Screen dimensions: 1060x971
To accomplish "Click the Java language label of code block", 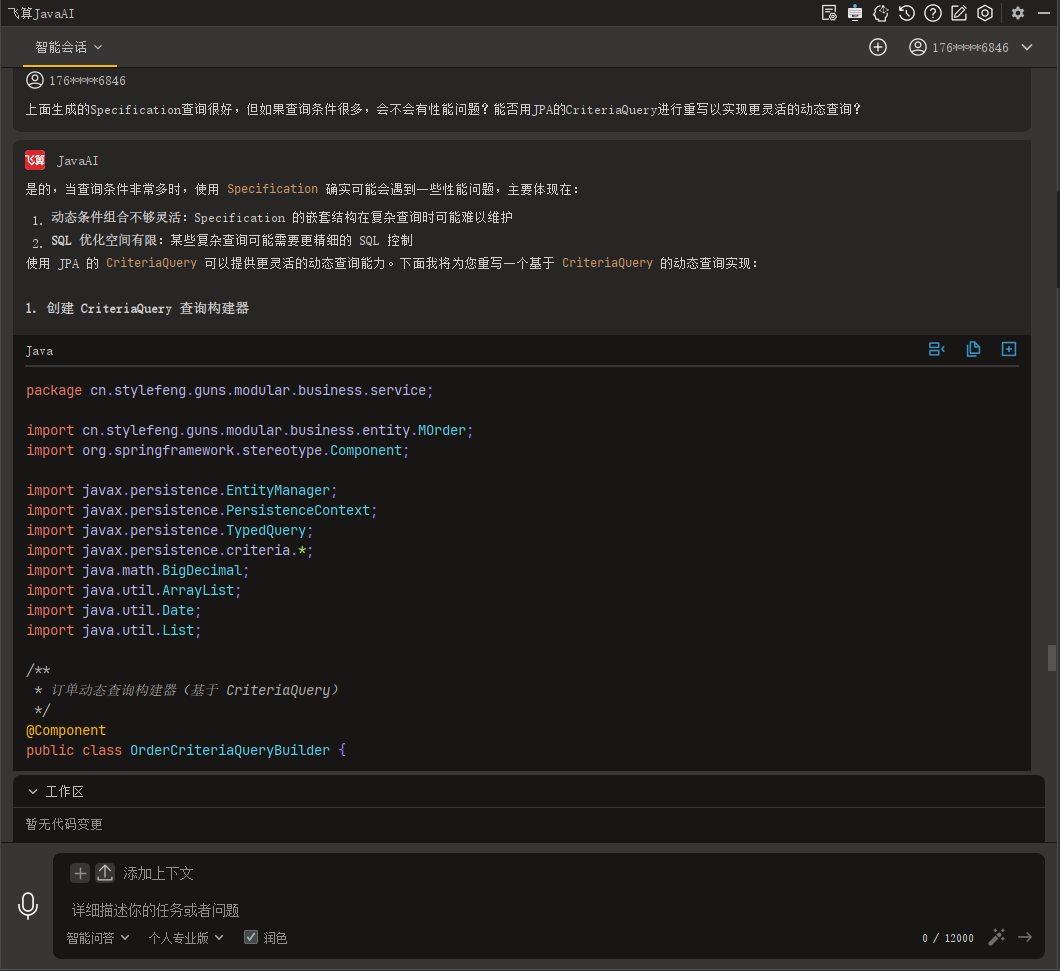I will (x=39, y=351).
